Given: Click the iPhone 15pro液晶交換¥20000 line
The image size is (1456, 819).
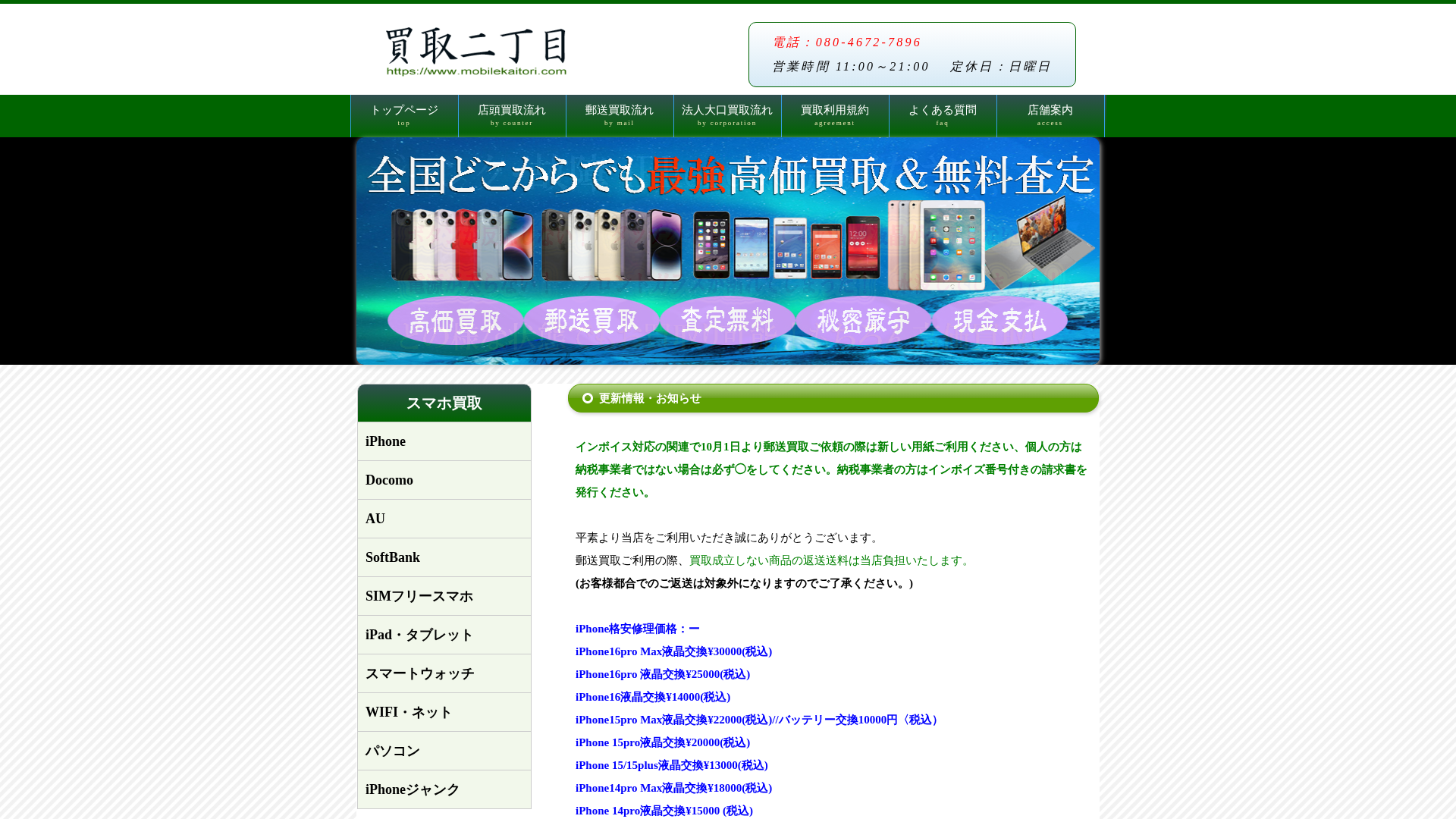Looking at the screenshot, I should point(663,742).
